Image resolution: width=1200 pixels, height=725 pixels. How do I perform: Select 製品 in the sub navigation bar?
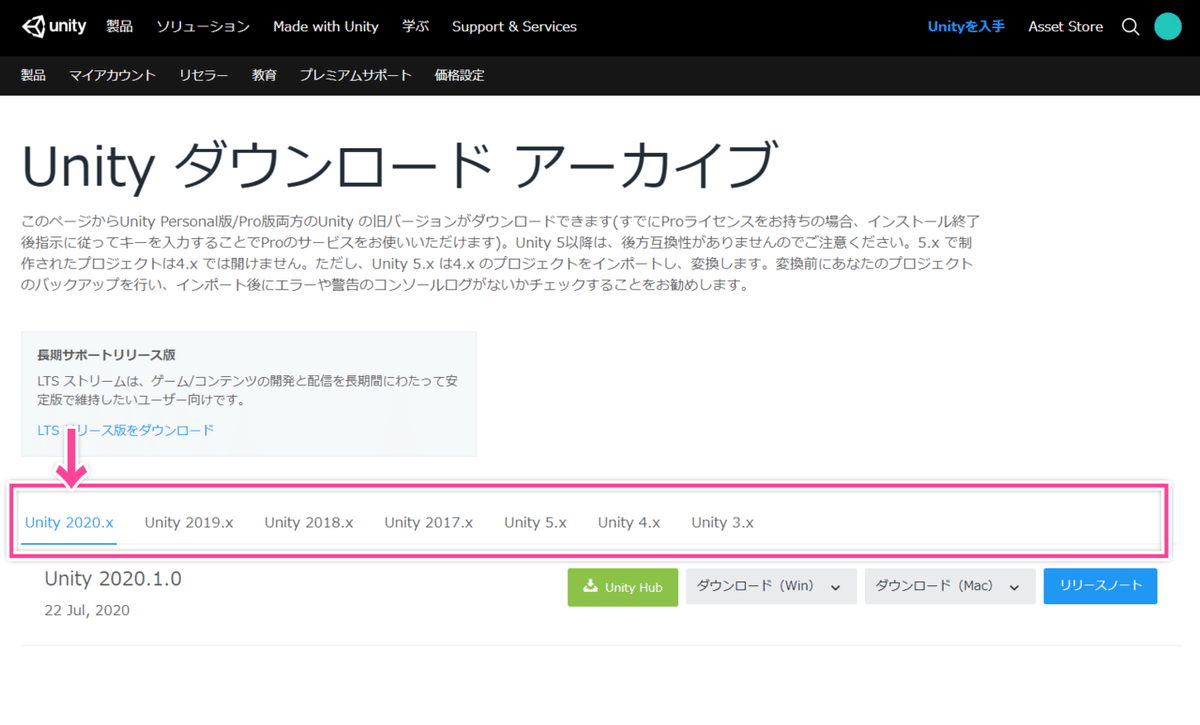point(33,75)
